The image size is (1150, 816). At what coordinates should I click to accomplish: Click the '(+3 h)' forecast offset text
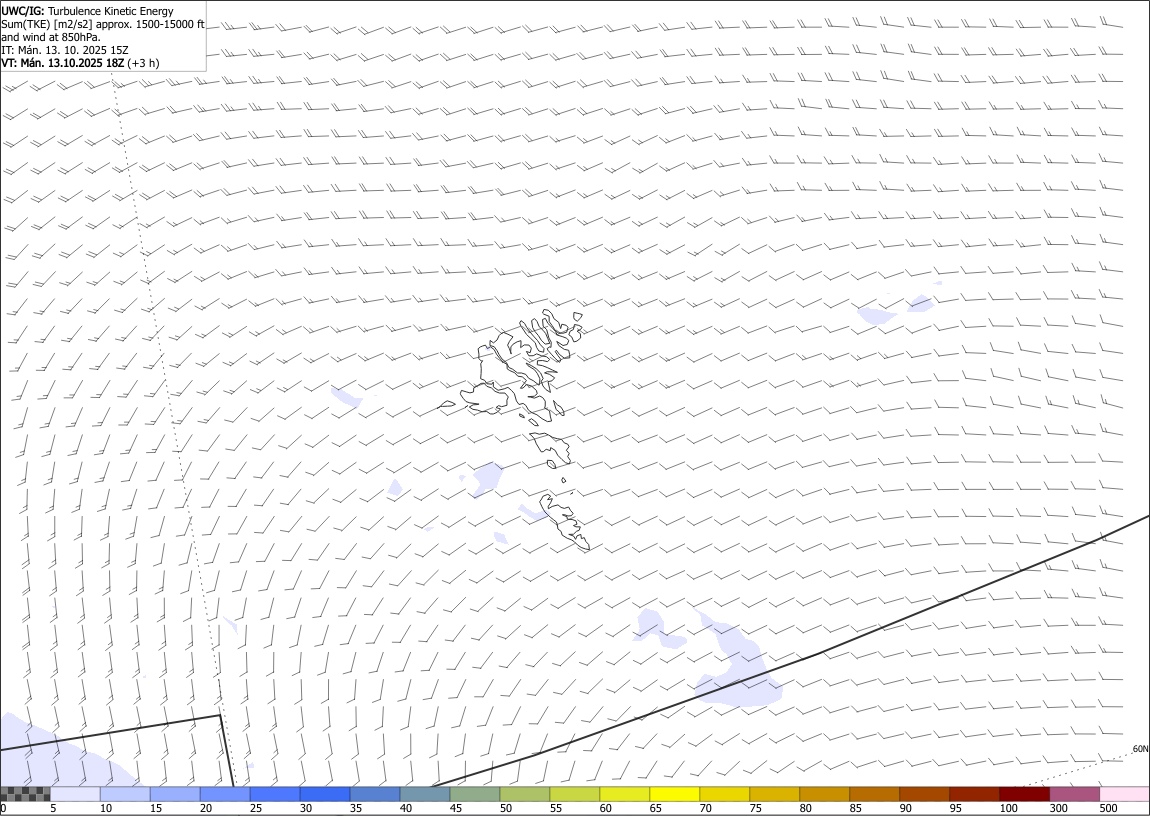pyautogui.click(x=143, y=63)
